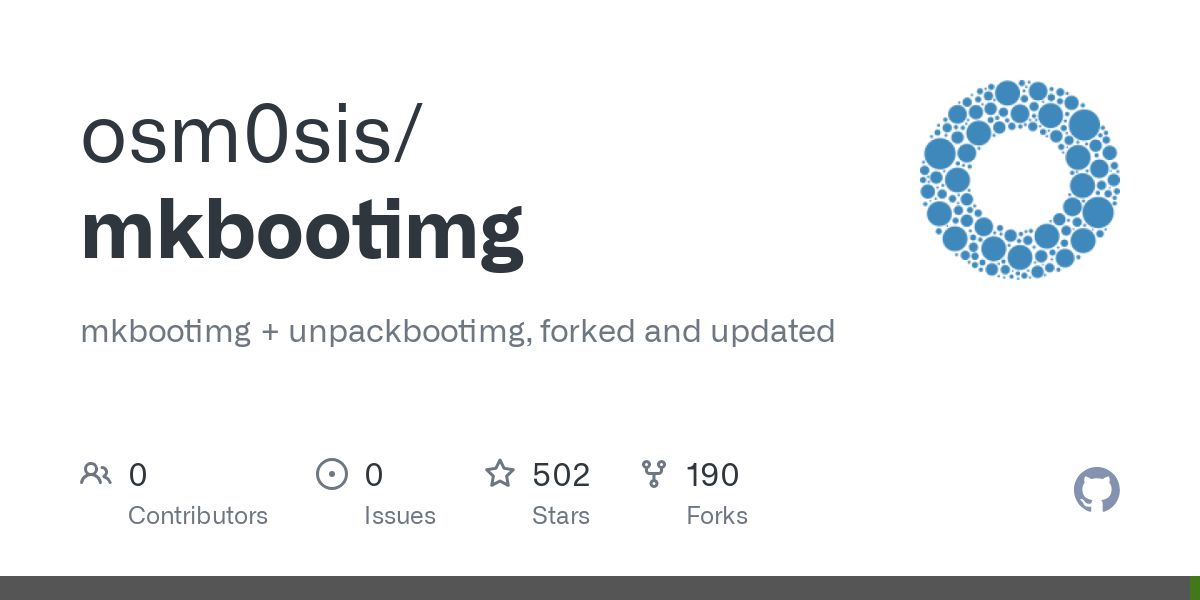
Task: Open the osm0sis blue circle avatar
Action: [1020, 180]
